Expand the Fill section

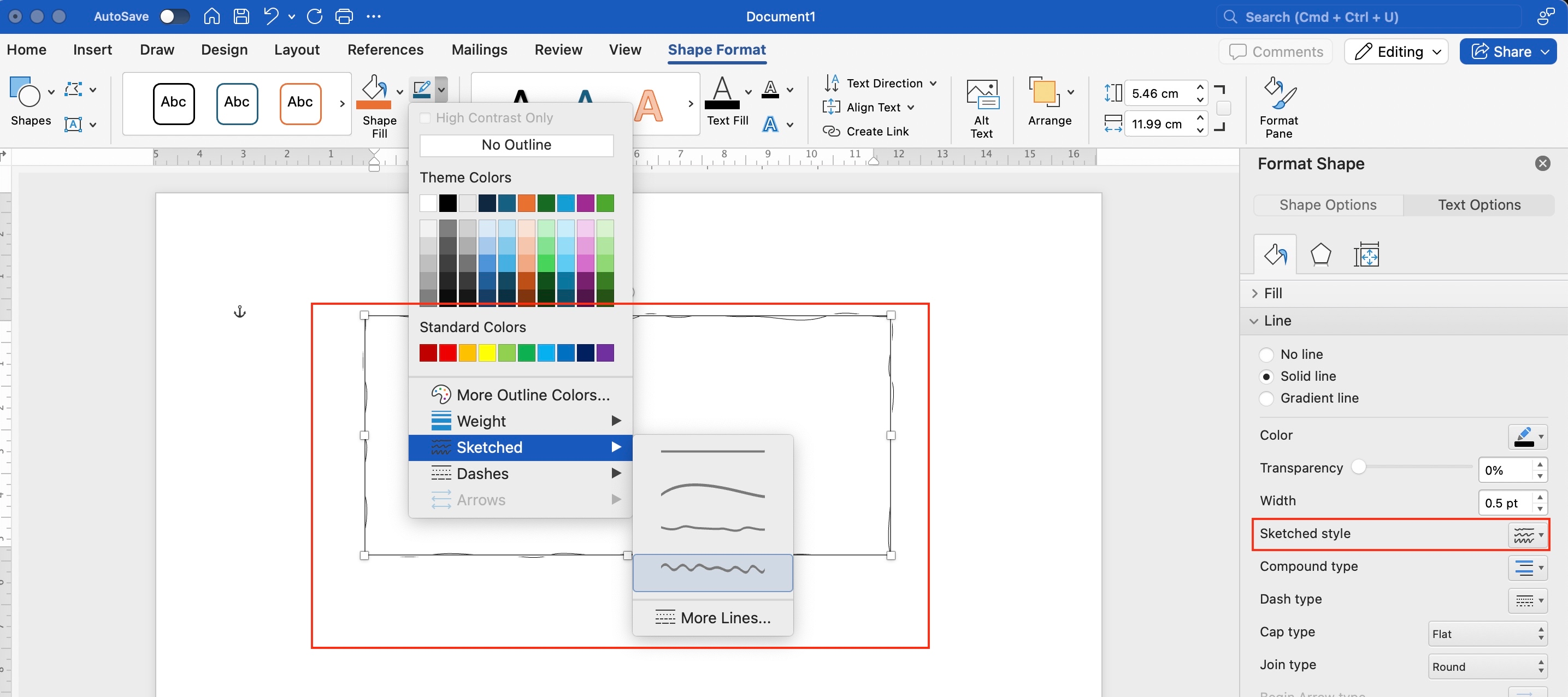tap(1404, 293)
